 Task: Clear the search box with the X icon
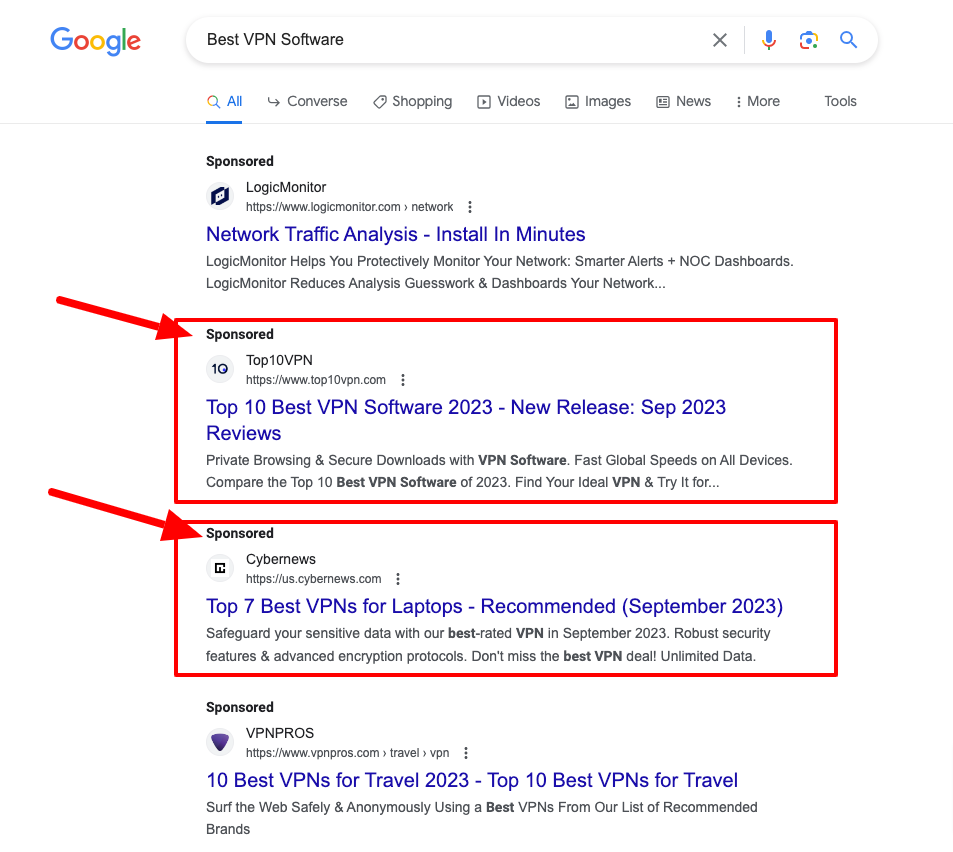click(720, 40)
